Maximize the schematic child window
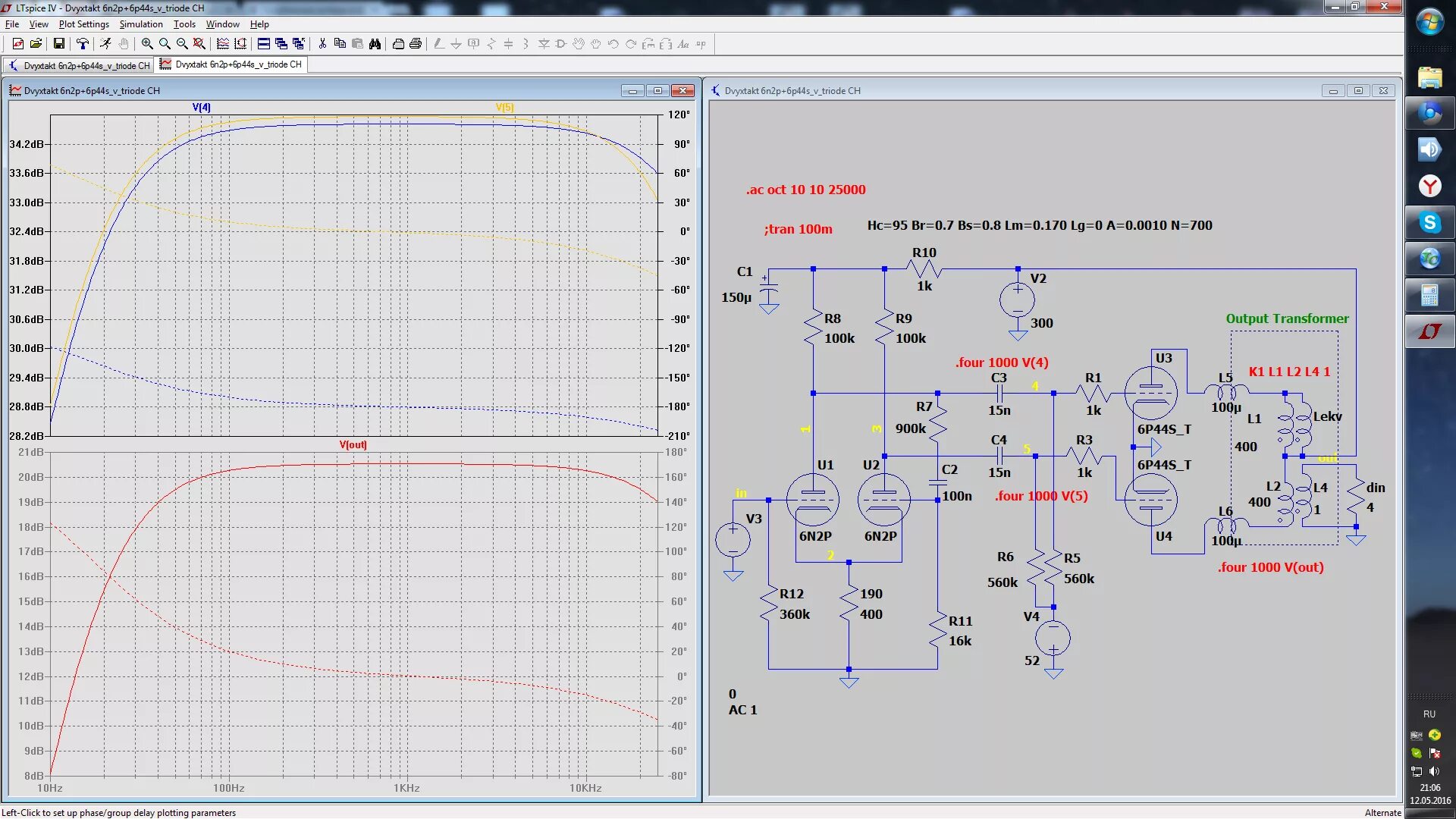1456x819 pixels. (x=1358, y=91)
